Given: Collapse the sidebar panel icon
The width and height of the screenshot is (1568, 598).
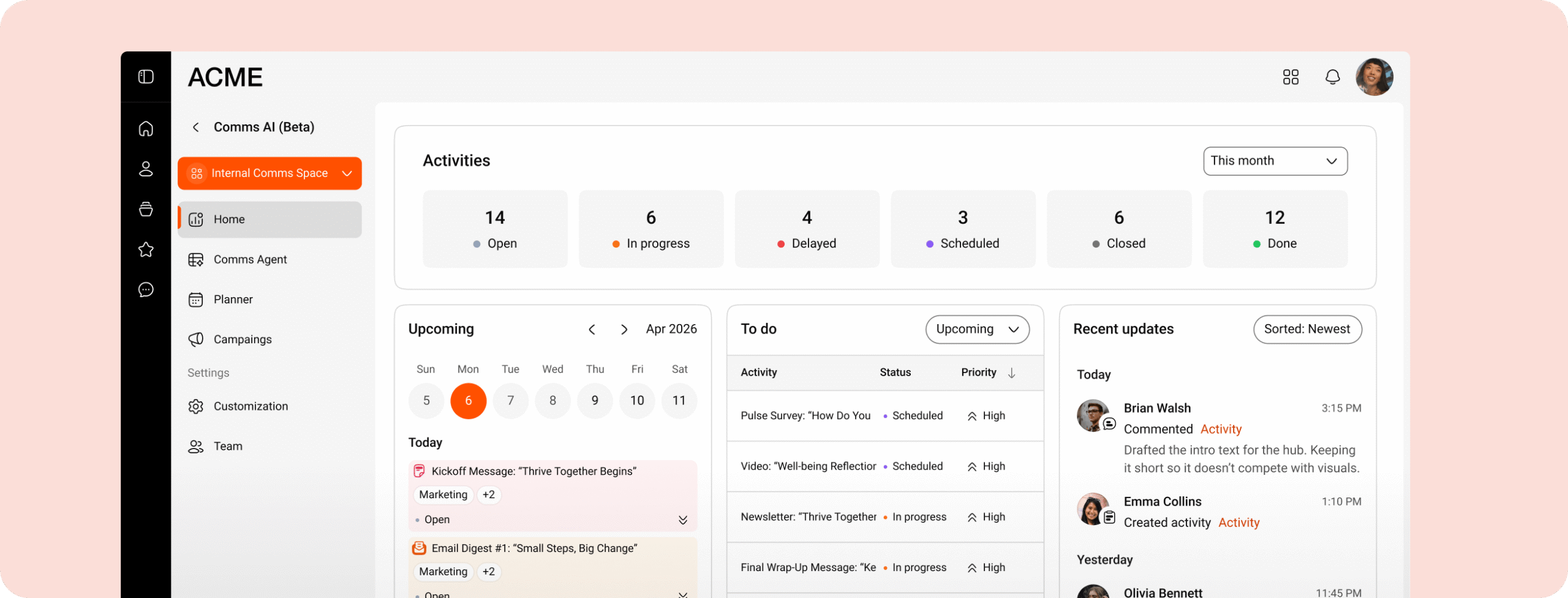Looking at the screenshot, I should 146,77.
